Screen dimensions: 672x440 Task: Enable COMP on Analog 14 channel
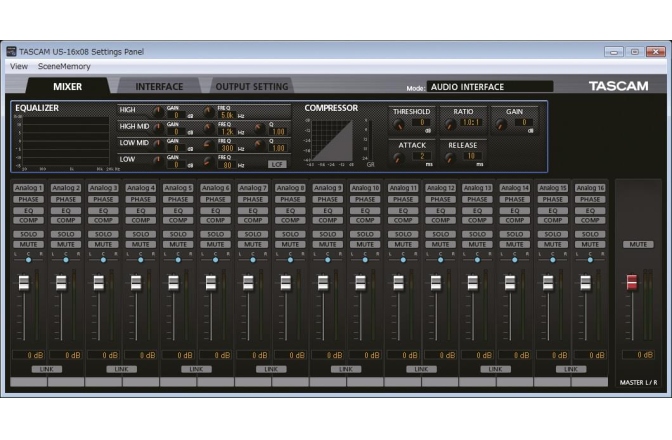[515, 220]
